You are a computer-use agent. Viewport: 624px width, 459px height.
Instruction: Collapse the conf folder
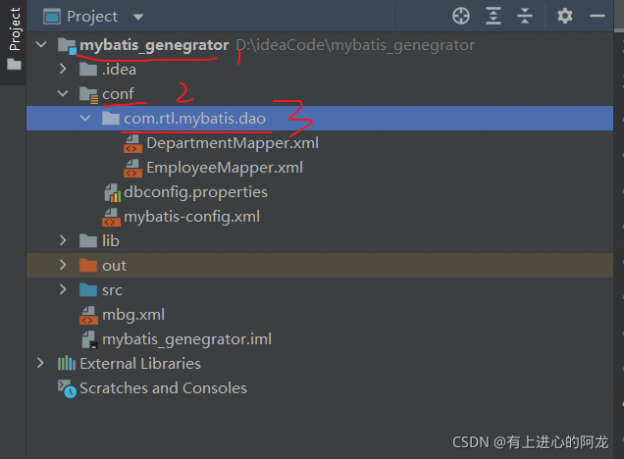[x=63, y=94]
